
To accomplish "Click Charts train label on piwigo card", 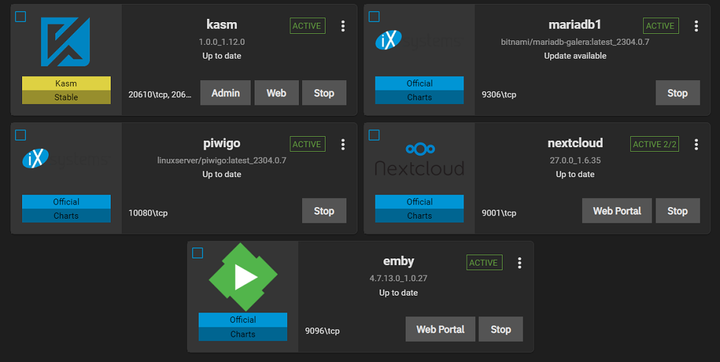I will click(66, 215).
